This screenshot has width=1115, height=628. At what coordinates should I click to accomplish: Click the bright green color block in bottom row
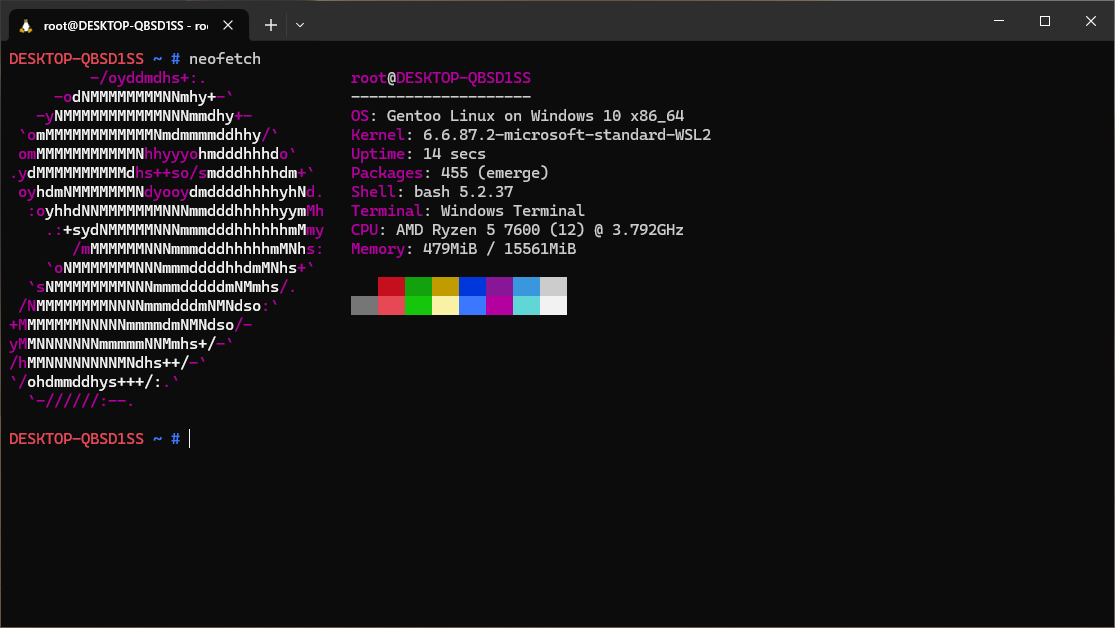pyautogui.click(x=418, y=305)
